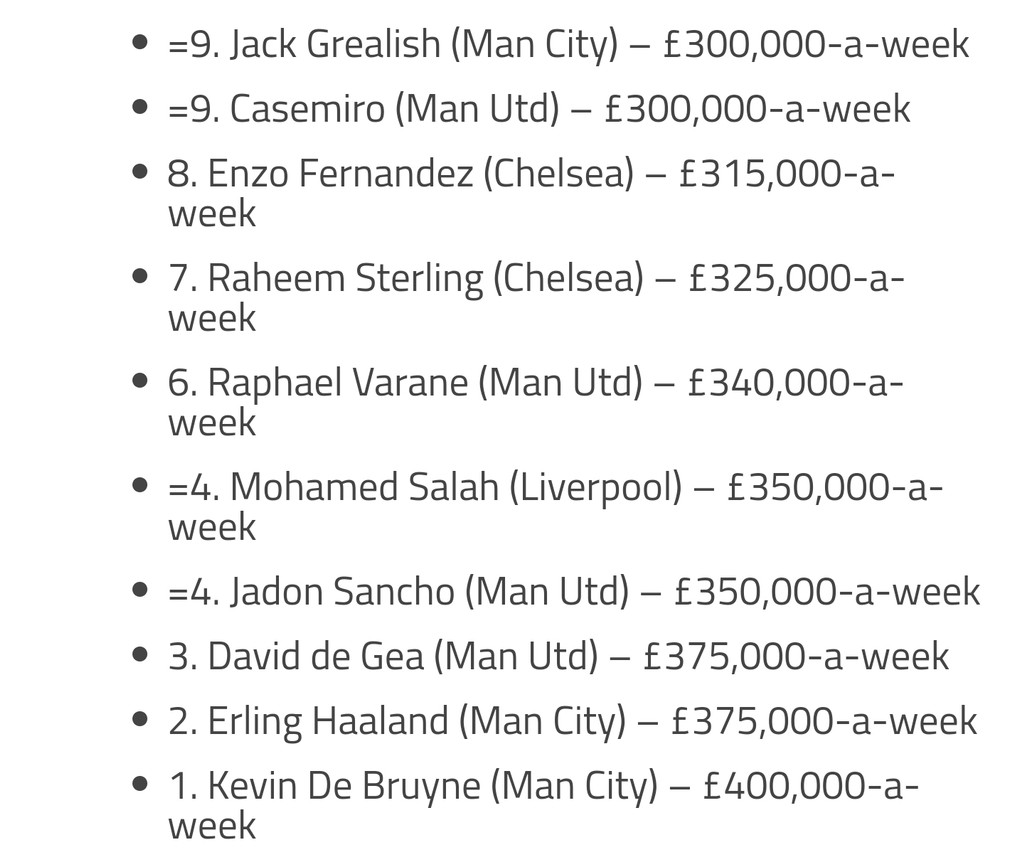Screen dimensions: 1024x853
Task: Select the Kevin De Bruyne entry
Action: click(x=543, y=787)
